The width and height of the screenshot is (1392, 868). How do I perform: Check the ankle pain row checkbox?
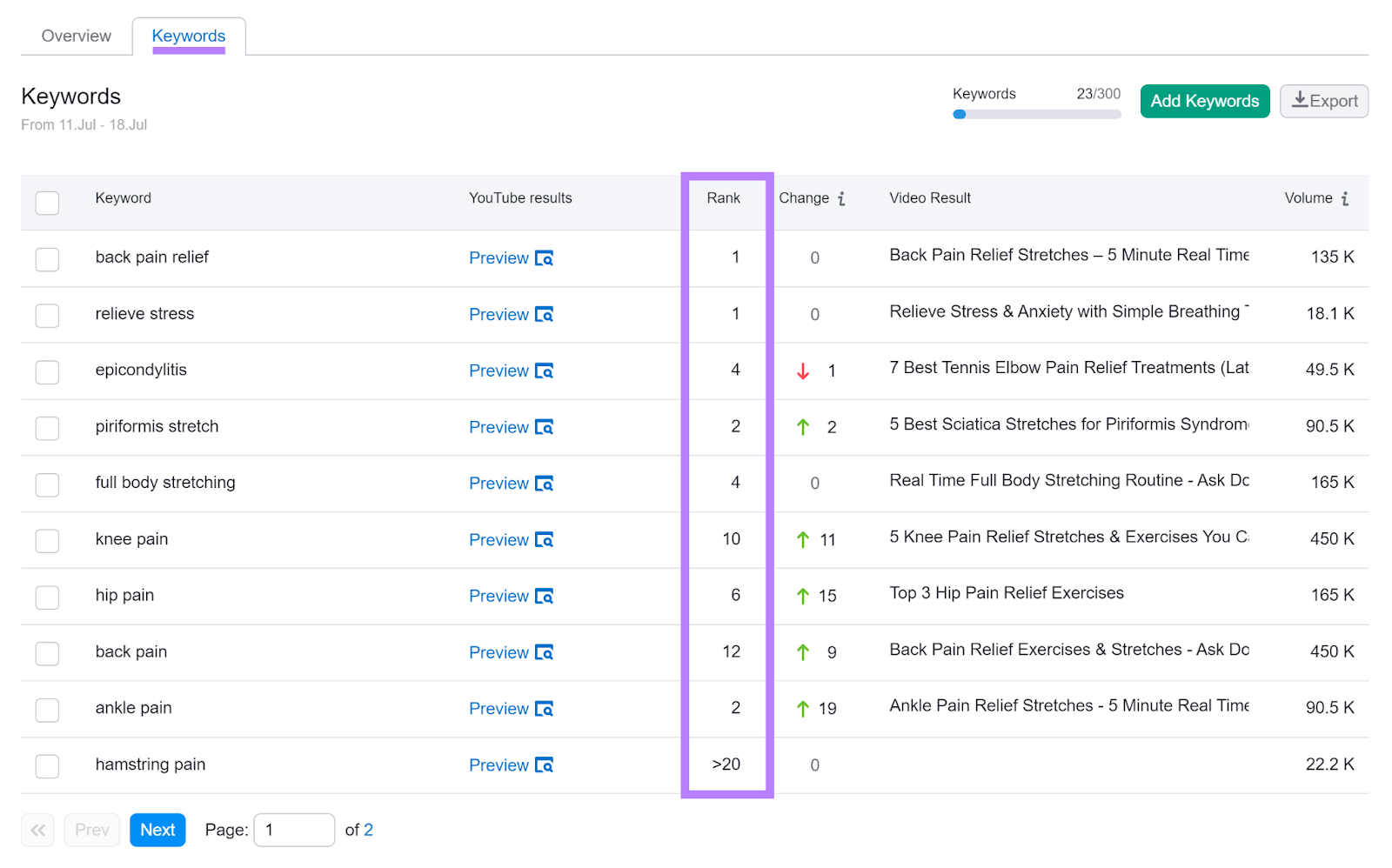coord(47,710)
